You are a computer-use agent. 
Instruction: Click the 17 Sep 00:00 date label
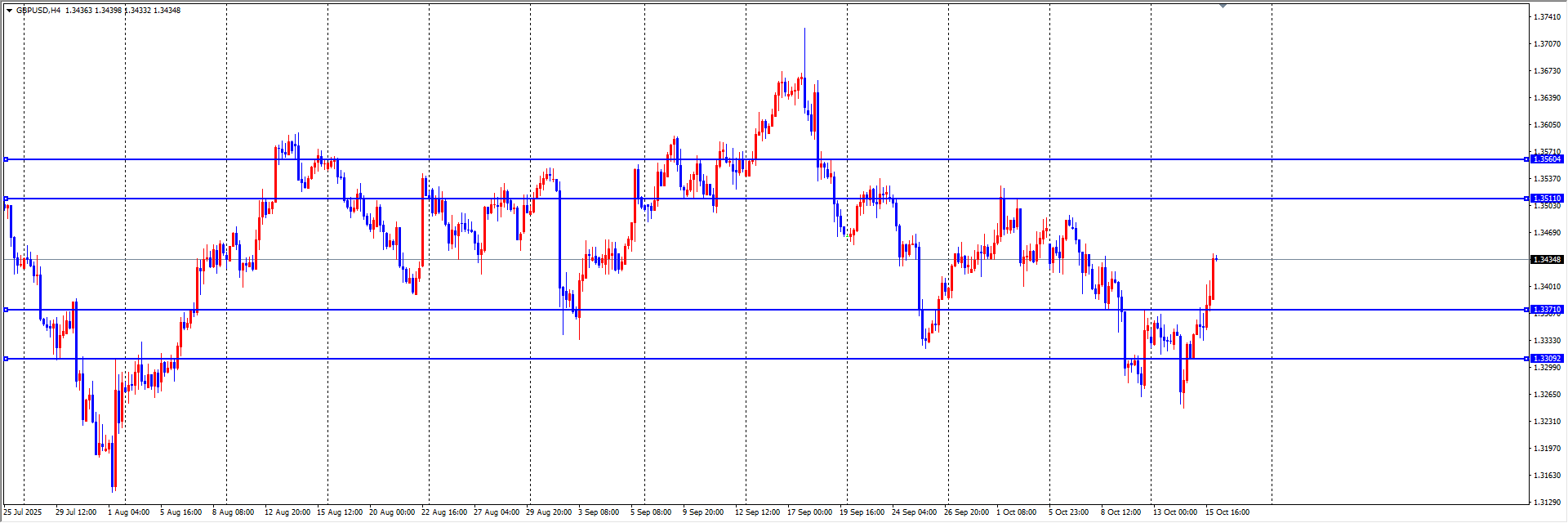coord(809,512)
